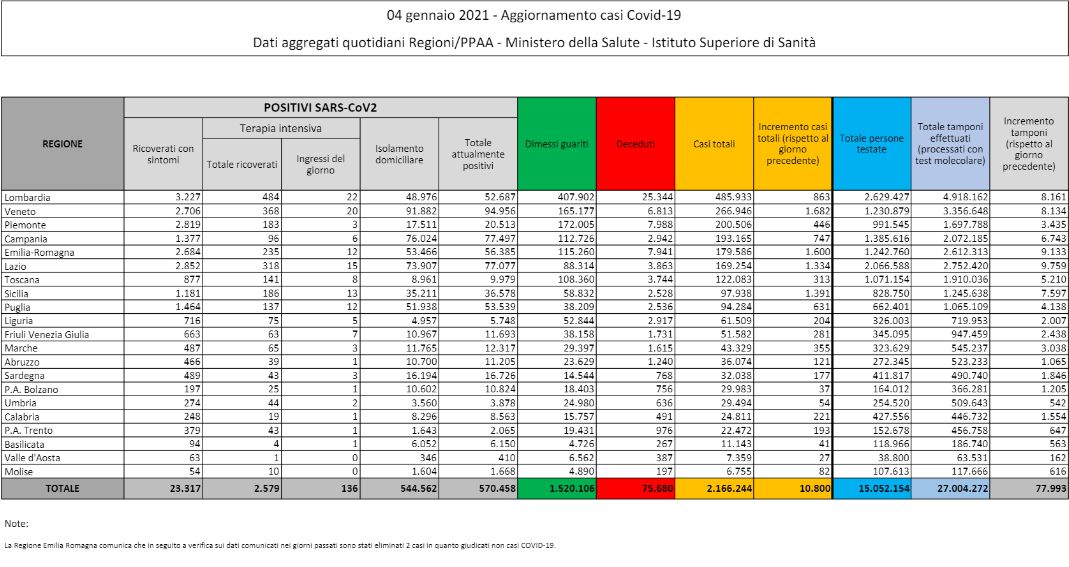The width and height of the screenshot is (1069, 567).
Task: Click the green Dimessi guariti header
Action: [x=557, y=144]
